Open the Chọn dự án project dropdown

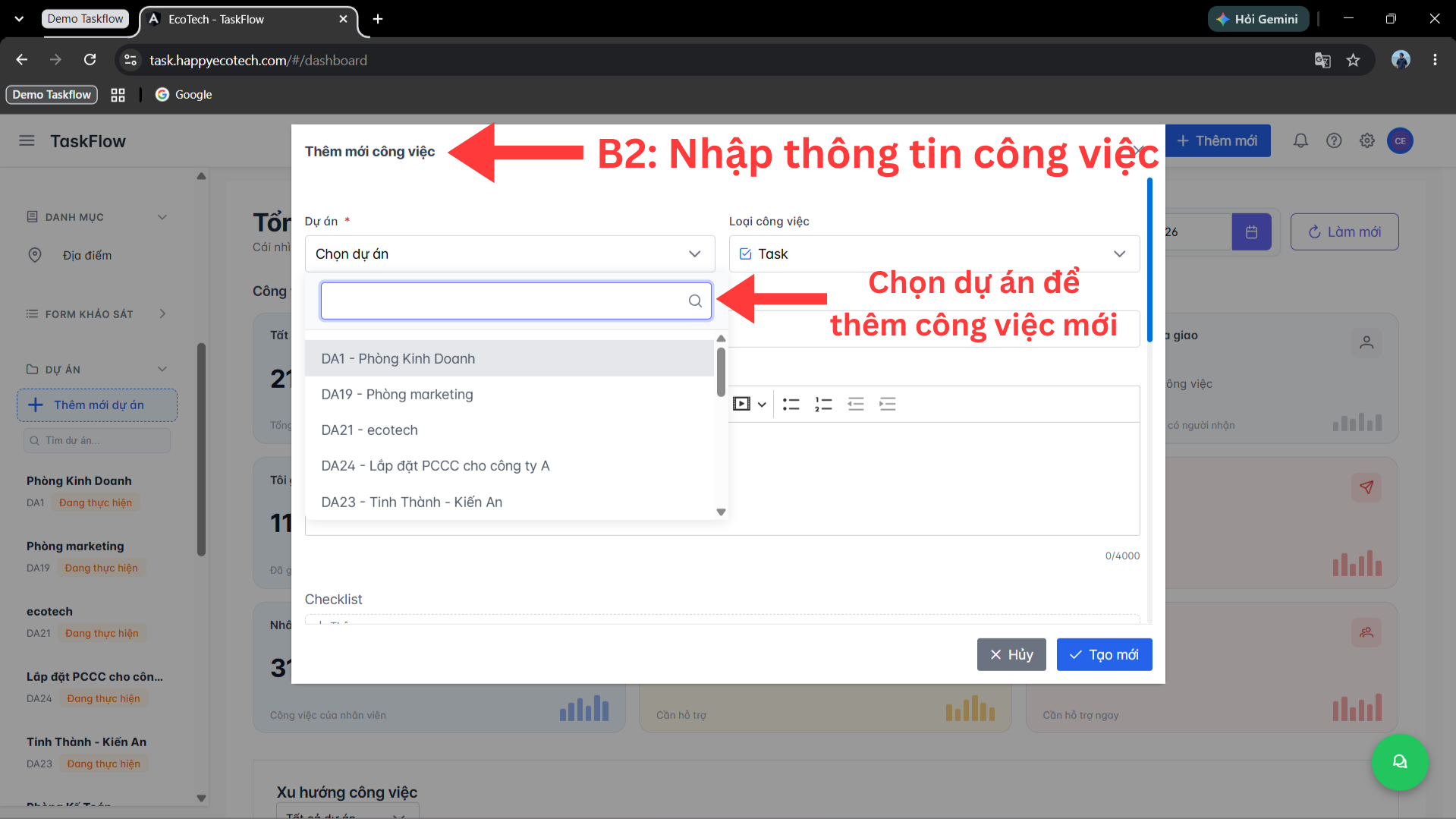(510, 254)
